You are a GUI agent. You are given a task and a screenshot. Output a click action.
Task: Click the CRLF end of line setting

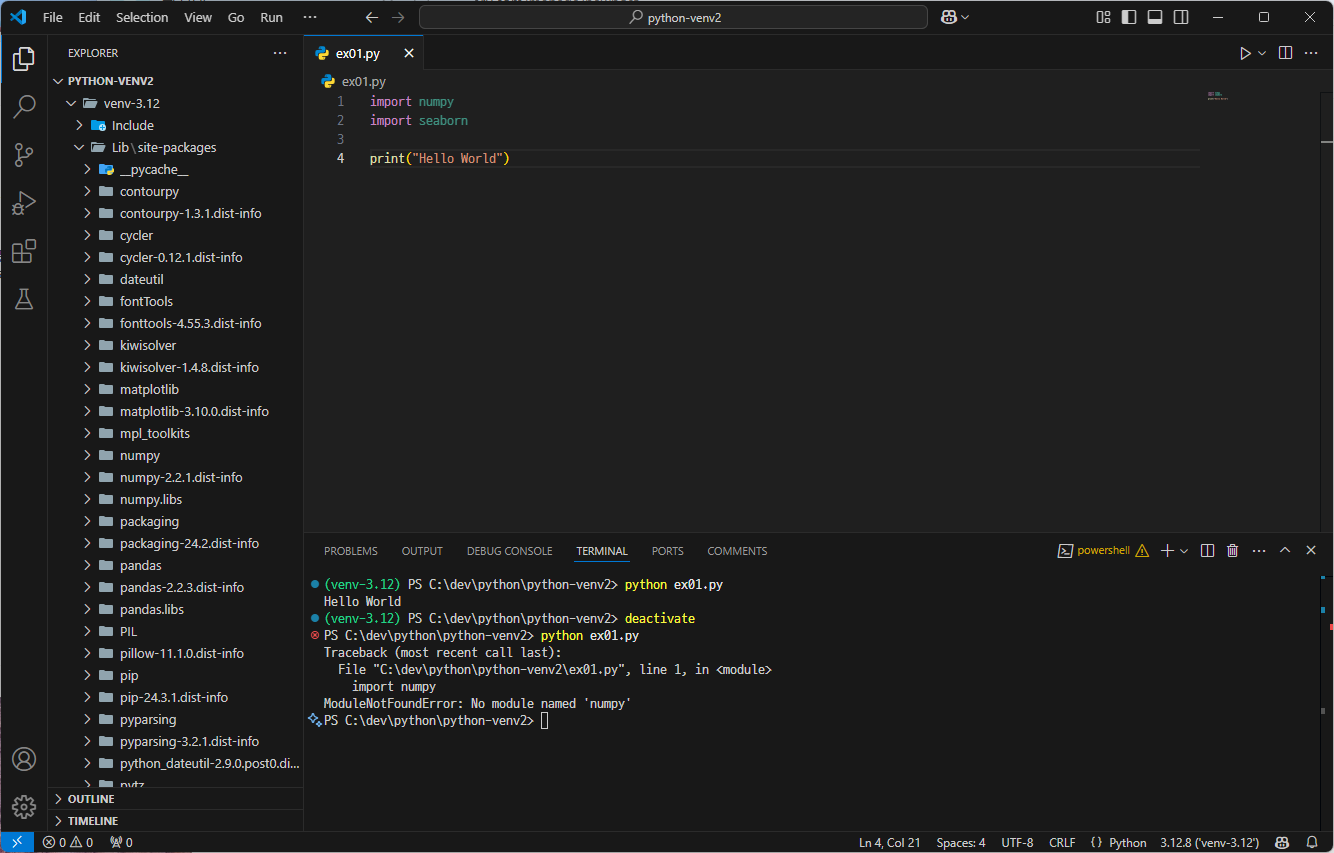coord(1062,842)
